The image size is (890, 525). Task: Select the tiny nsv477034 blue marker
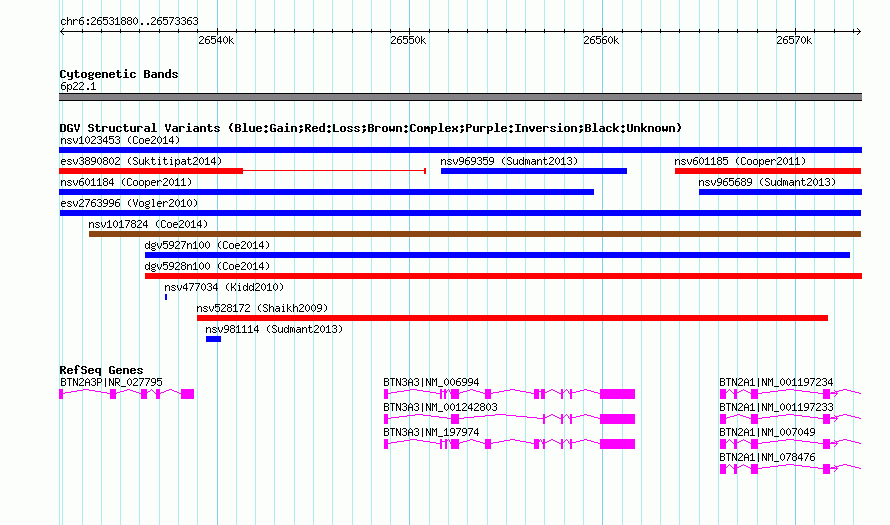coord(166,297)
